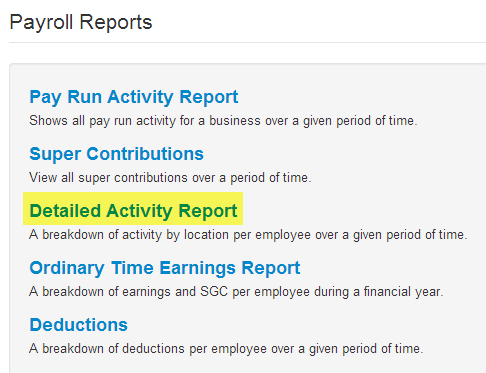486x373 pixels.
Task: Select the highlighted Detailed Activity Report link
Action: [x=133, y=211]
